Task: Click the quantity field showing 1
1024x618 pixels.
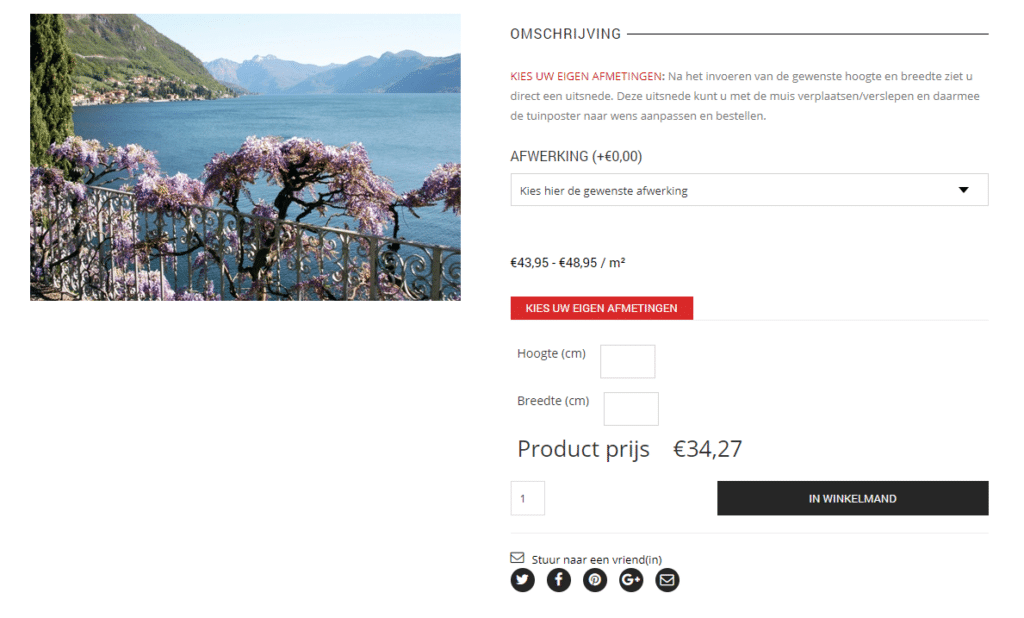Action: 528,498
